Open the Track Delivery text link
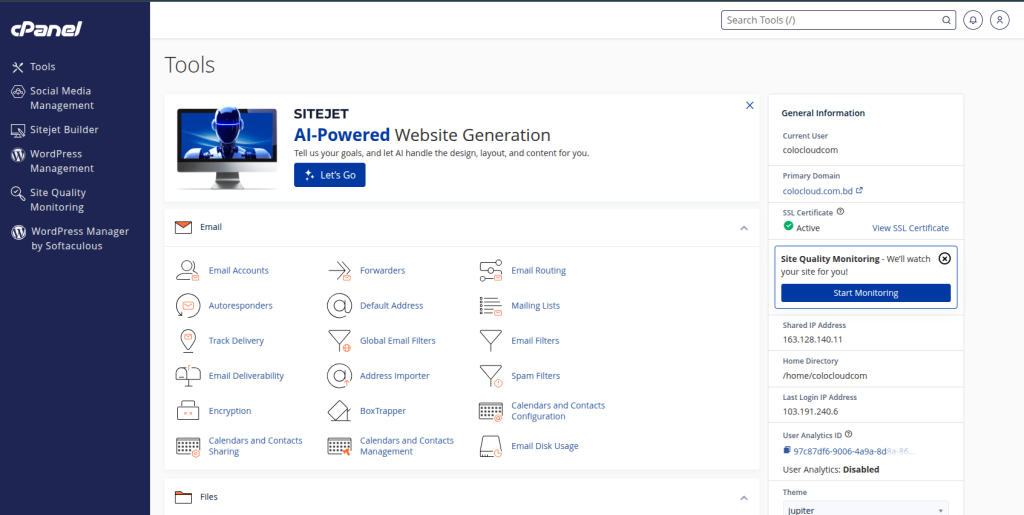Image resolution: width=1024 pixels, height=515 pixels. [236, 341]
